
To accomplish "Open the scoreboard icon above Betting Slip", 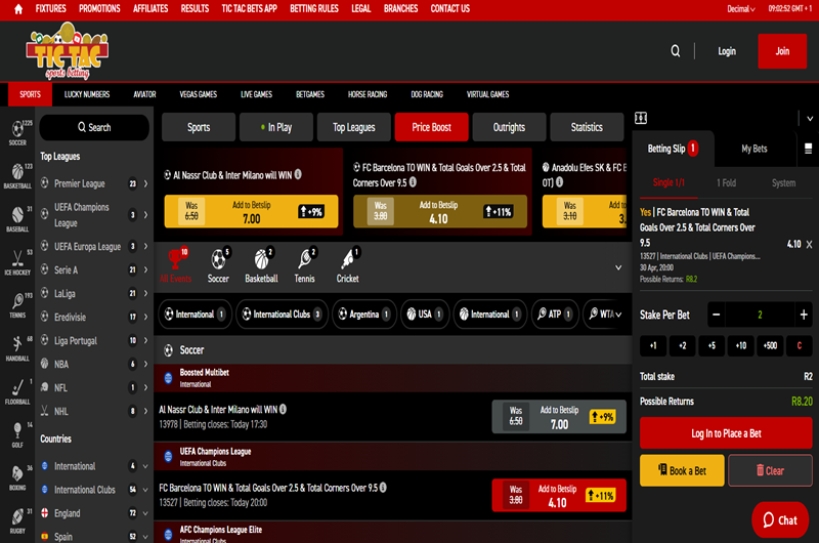I will [x=641, y=118].
